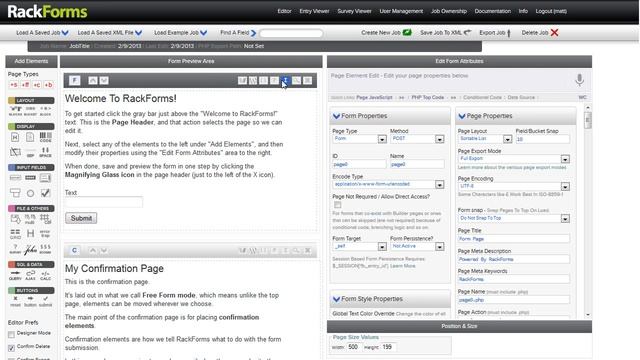The image size is (640, 360).
Task: Open the Load Example Job dropdown
Action: point(180,33)
